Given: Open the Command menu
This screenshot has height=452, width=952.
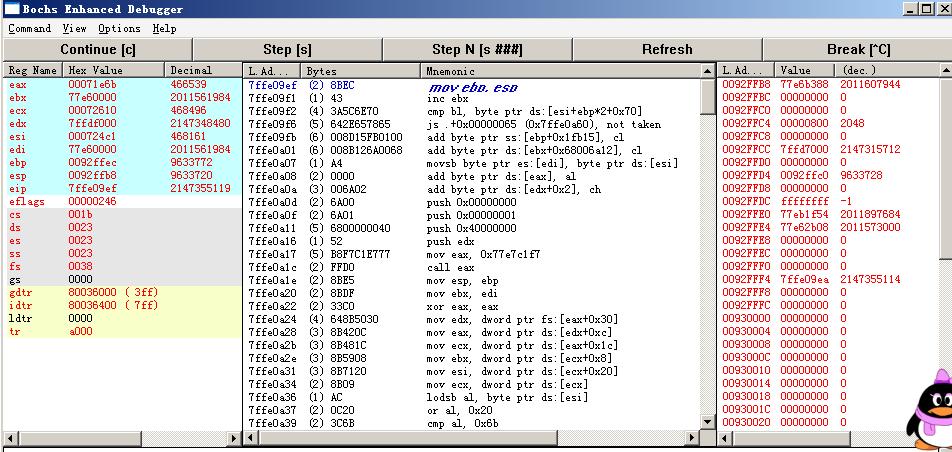Looking at the screenshot, I should click(x=29, y=29).
